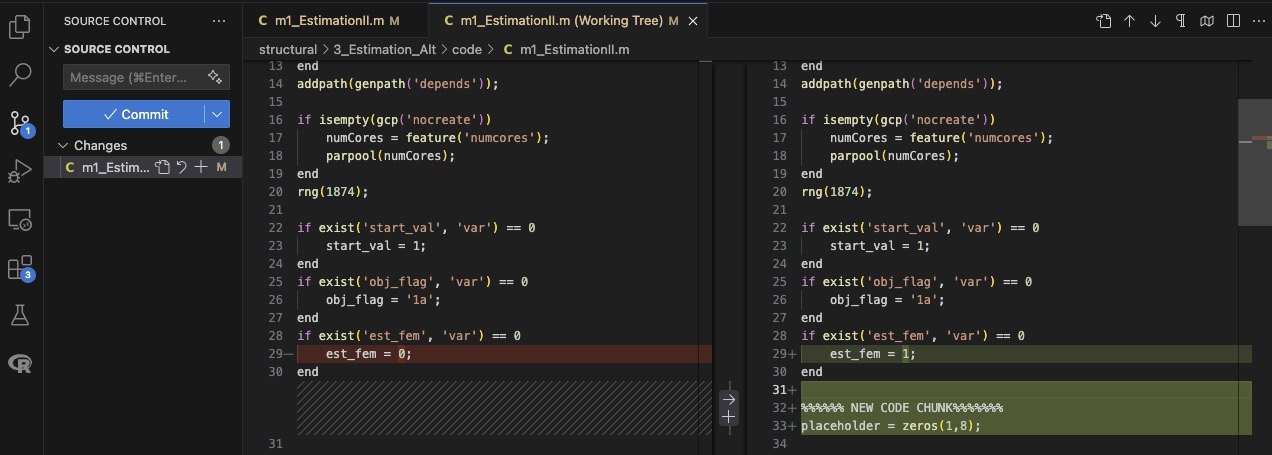The height and width of the screenshot is (455, 1272).
Task: Open file icon on m1_Estim row
Action: 162,167
